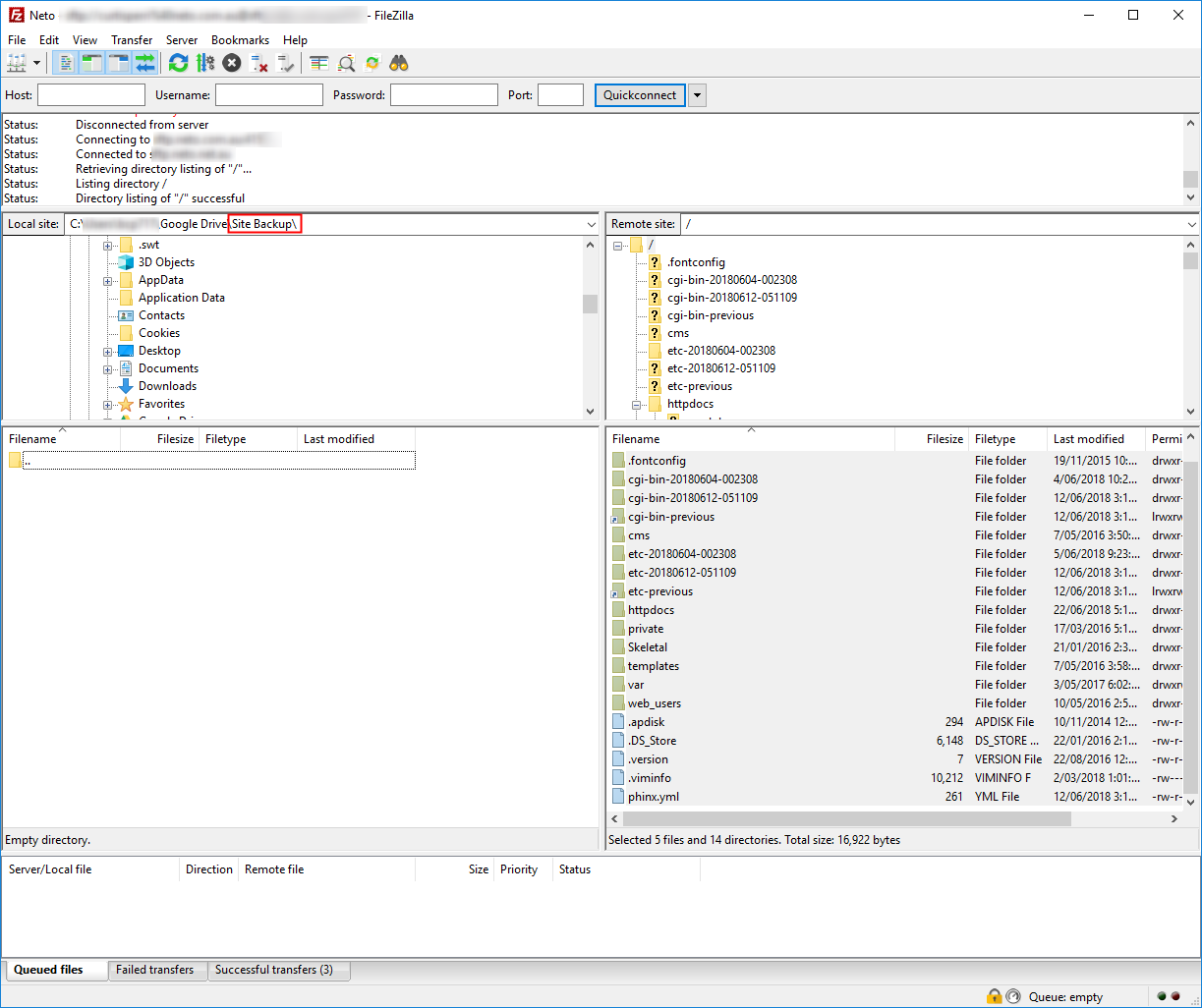This screenshot has width=1202, height=1008.
Task: Toggle remote directory tree display
Action: coord(119,63)
